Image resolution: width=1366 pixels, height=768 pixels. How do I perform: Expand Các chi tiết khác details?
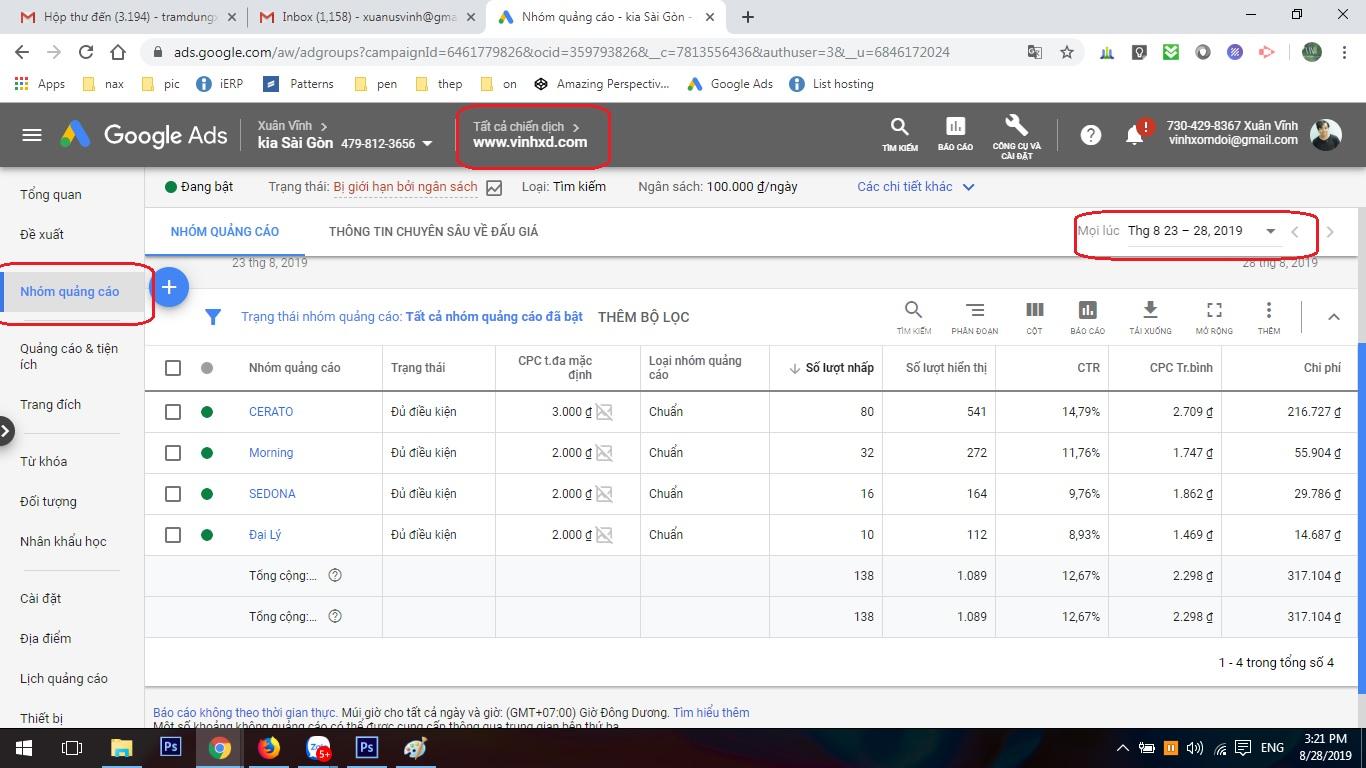(915, 187)
